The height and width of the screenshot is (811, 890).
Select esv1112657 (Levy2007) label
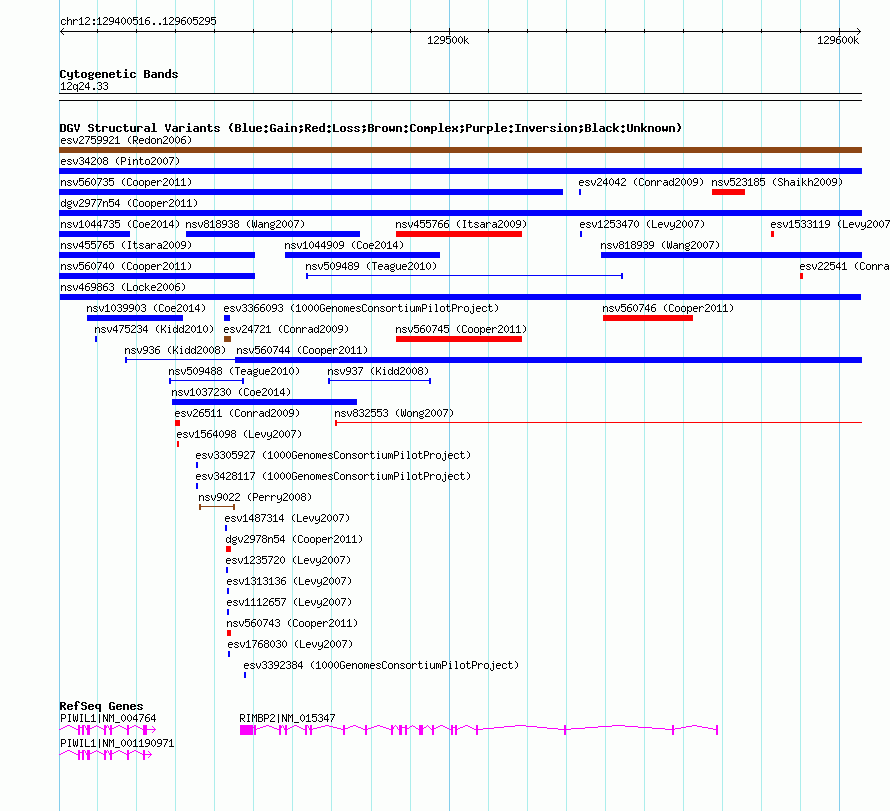(x=289, y=602)
